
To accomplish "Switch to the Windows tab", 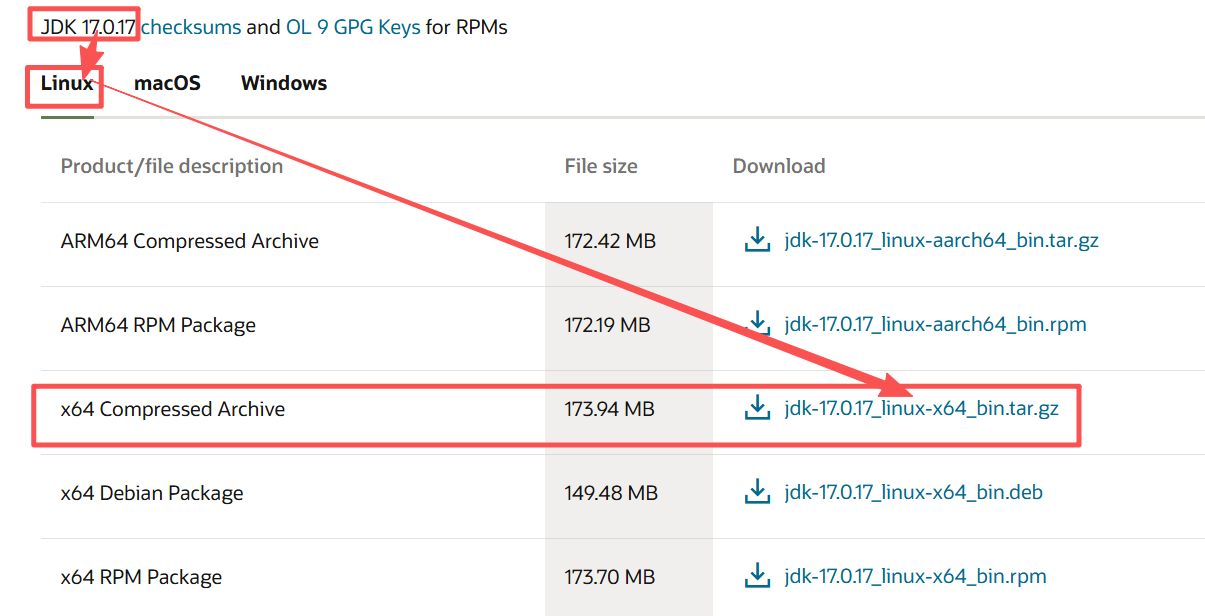I will 284,83.
